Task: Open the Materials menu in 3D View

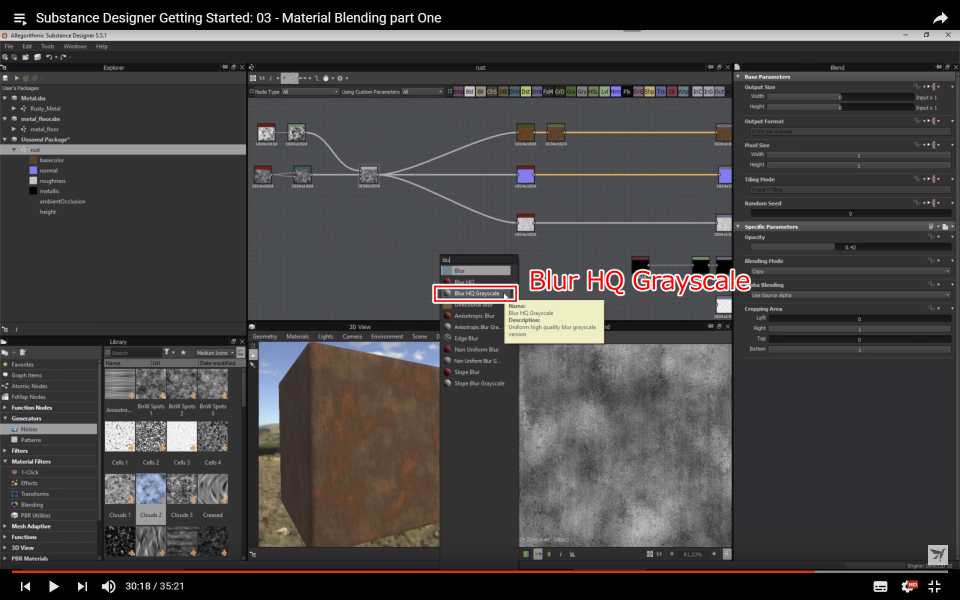Action: (x=297, y=337)
